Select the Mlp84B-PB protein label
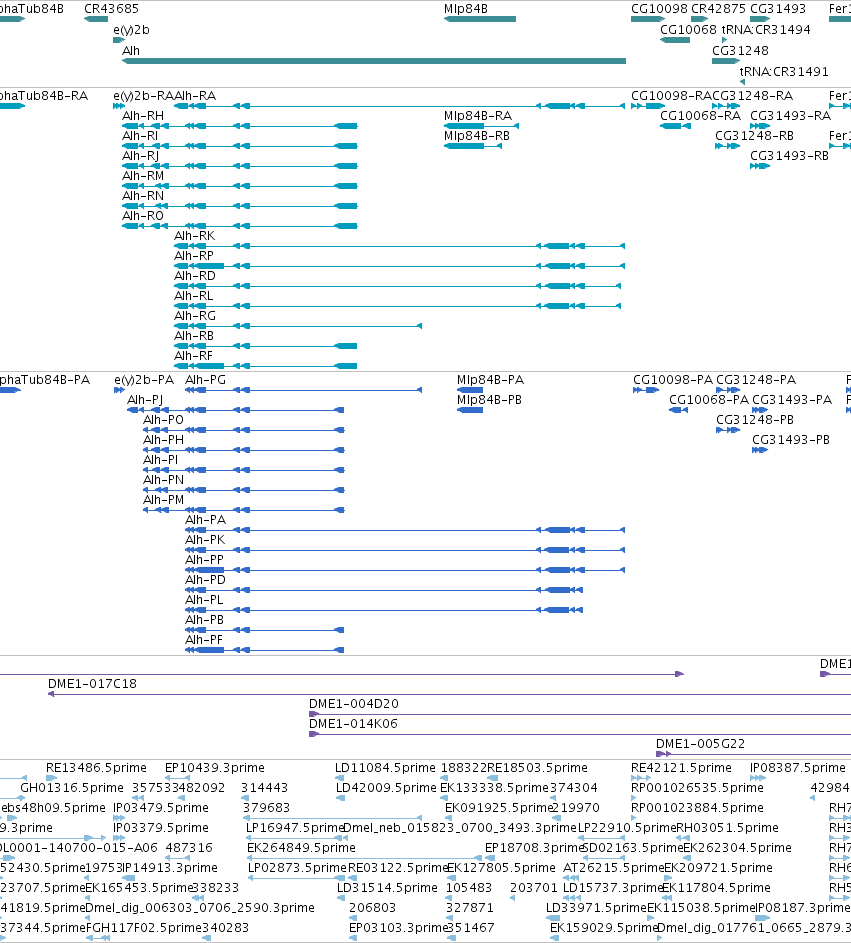Image resolution: width=851 pixels, height=943 pixels. point(490,400)
